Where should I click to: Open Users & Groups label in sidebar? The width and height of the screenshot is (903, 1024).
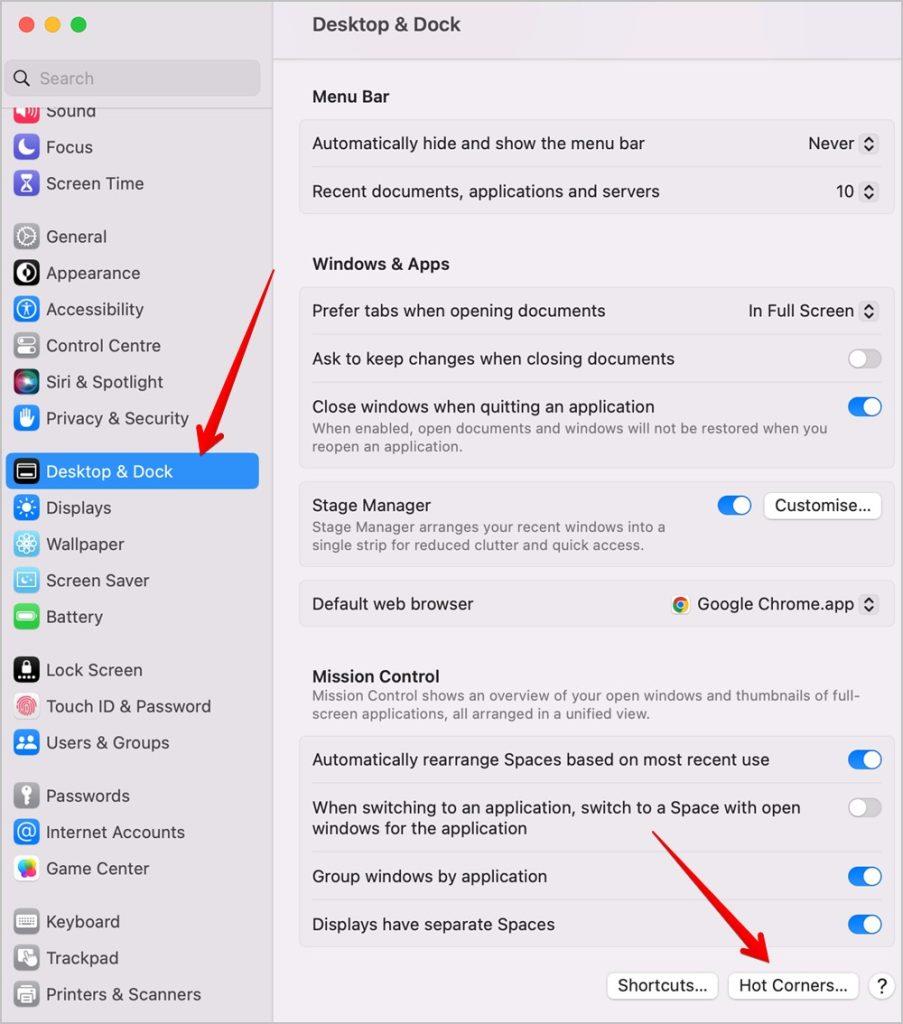(108, 743)
